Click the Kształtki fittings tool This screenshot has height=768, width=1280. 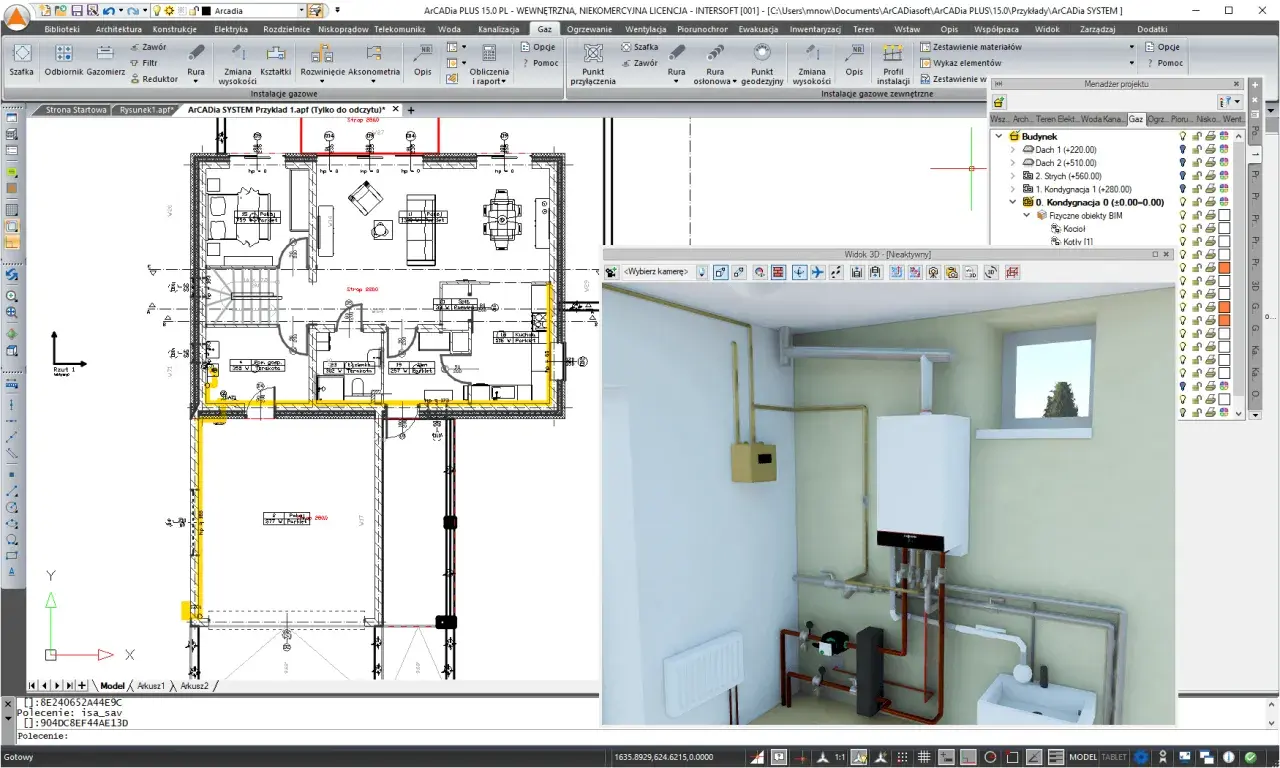coord(275,60)
